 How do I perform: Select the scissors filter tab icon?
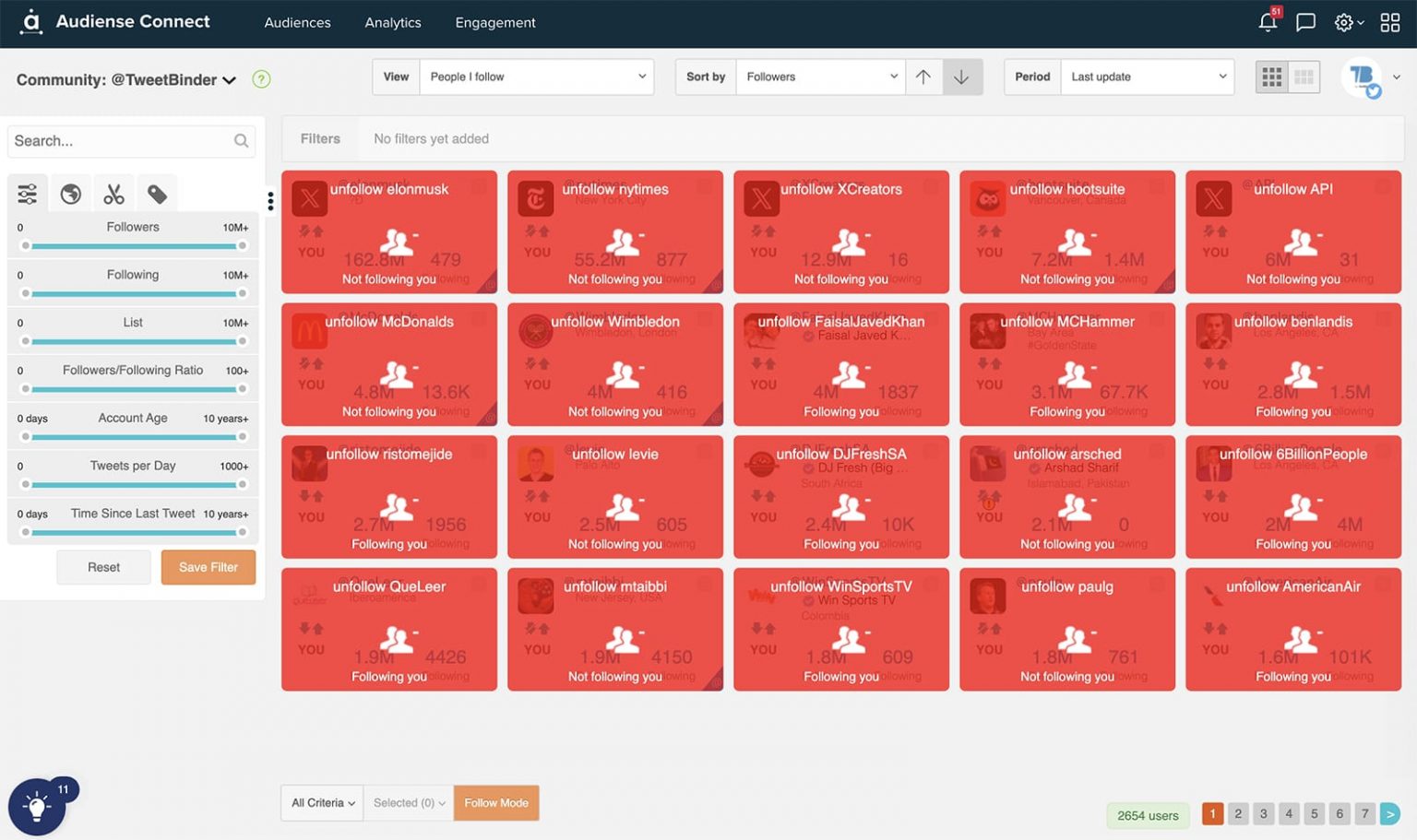[113, 194]
